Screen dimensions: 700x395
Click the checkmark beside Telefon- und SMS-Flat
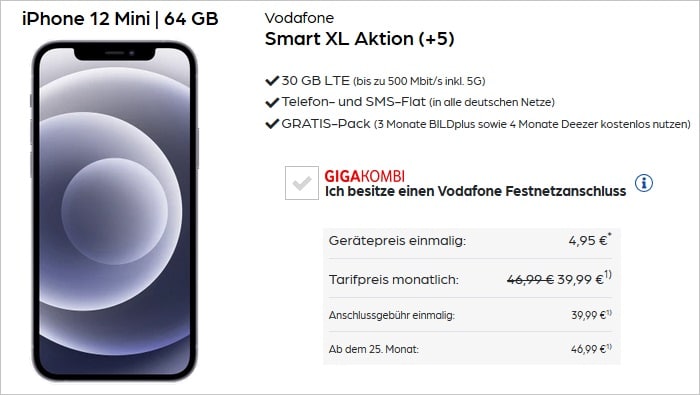click(x=272, y=102)
